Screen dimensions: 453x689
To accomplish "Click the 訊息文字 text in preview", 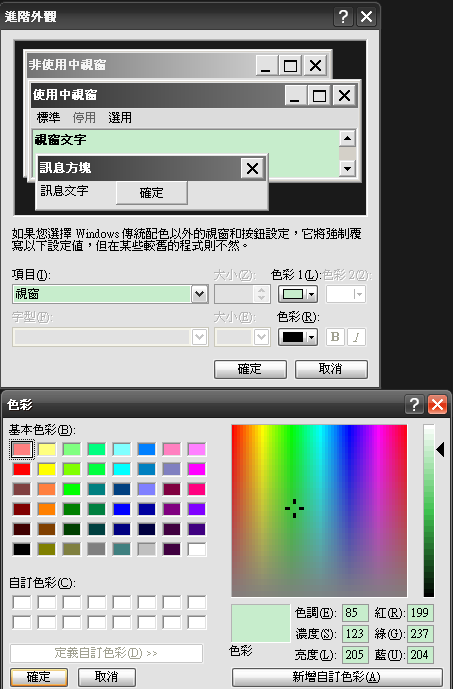I will pos(64,190).
